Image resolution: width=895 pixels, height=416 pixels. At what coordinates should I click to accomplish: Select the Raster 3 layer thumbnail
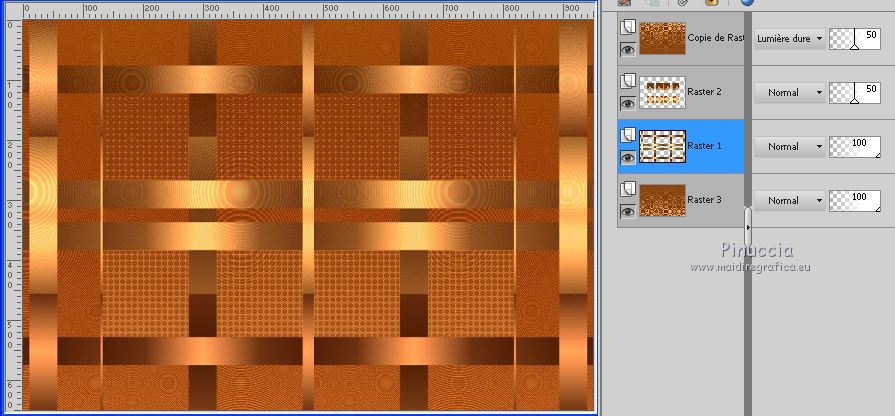662,200
